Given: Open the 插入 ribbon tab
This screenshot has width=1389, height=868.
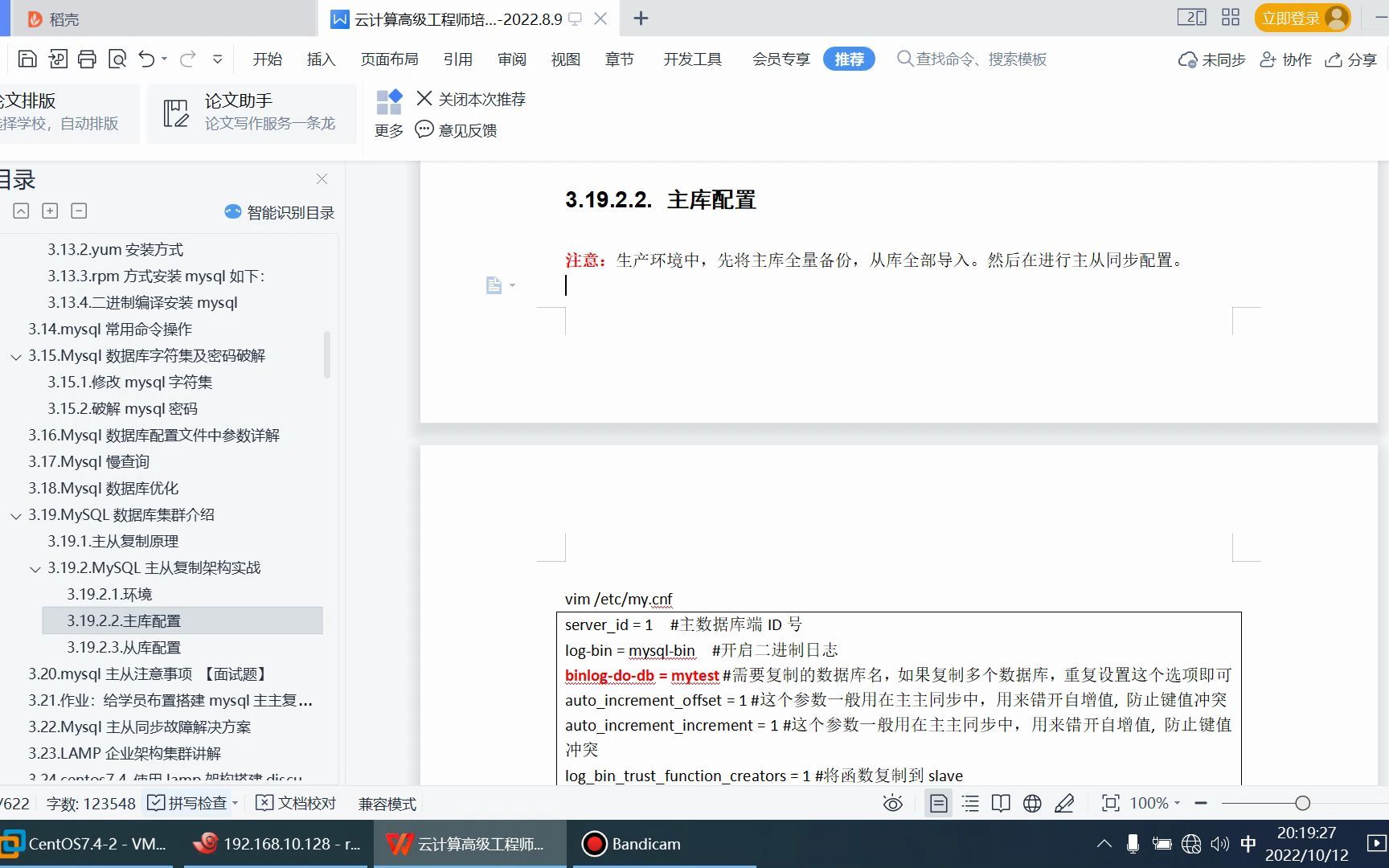Looking at the screenshot, I should click(x=321, y=59).
